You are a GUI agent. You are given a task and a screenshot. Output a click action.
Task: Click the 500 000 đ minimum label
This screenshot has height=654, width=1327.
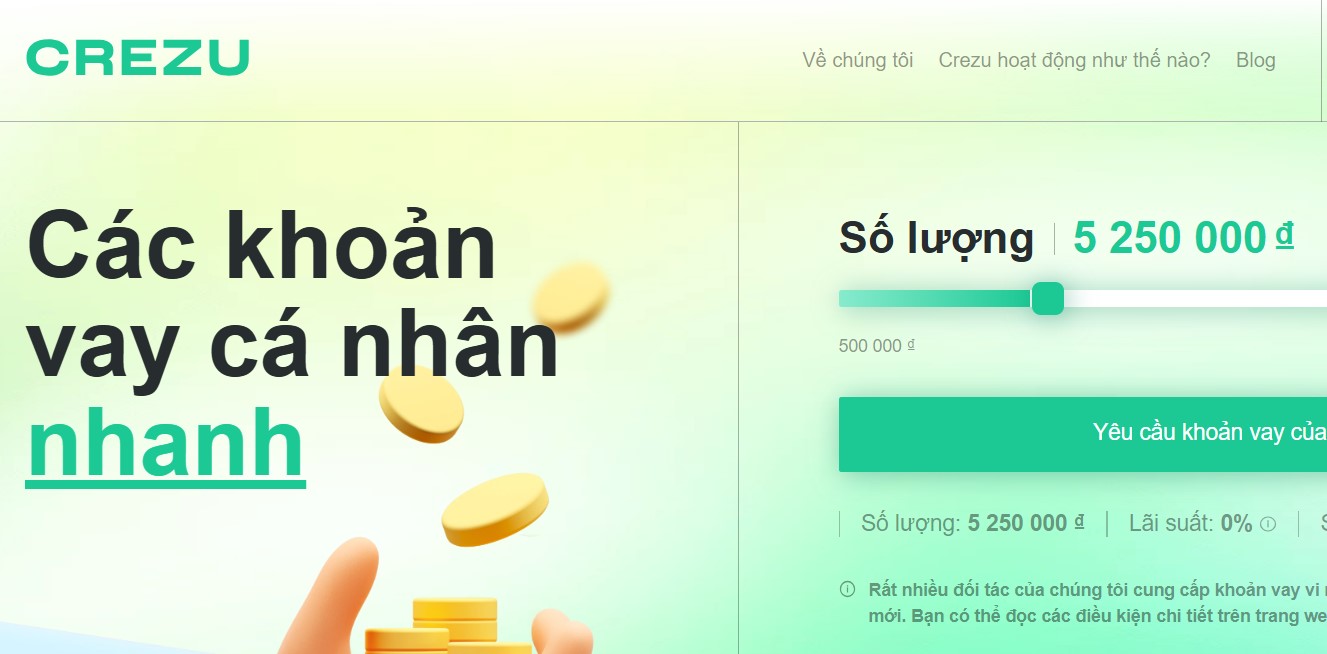(877, 346)
